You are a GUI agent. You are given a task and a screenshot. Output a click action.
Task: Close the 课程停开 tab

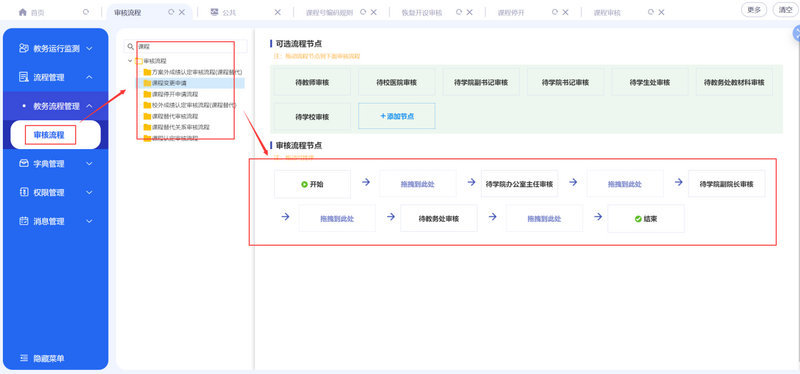point(565,12)
